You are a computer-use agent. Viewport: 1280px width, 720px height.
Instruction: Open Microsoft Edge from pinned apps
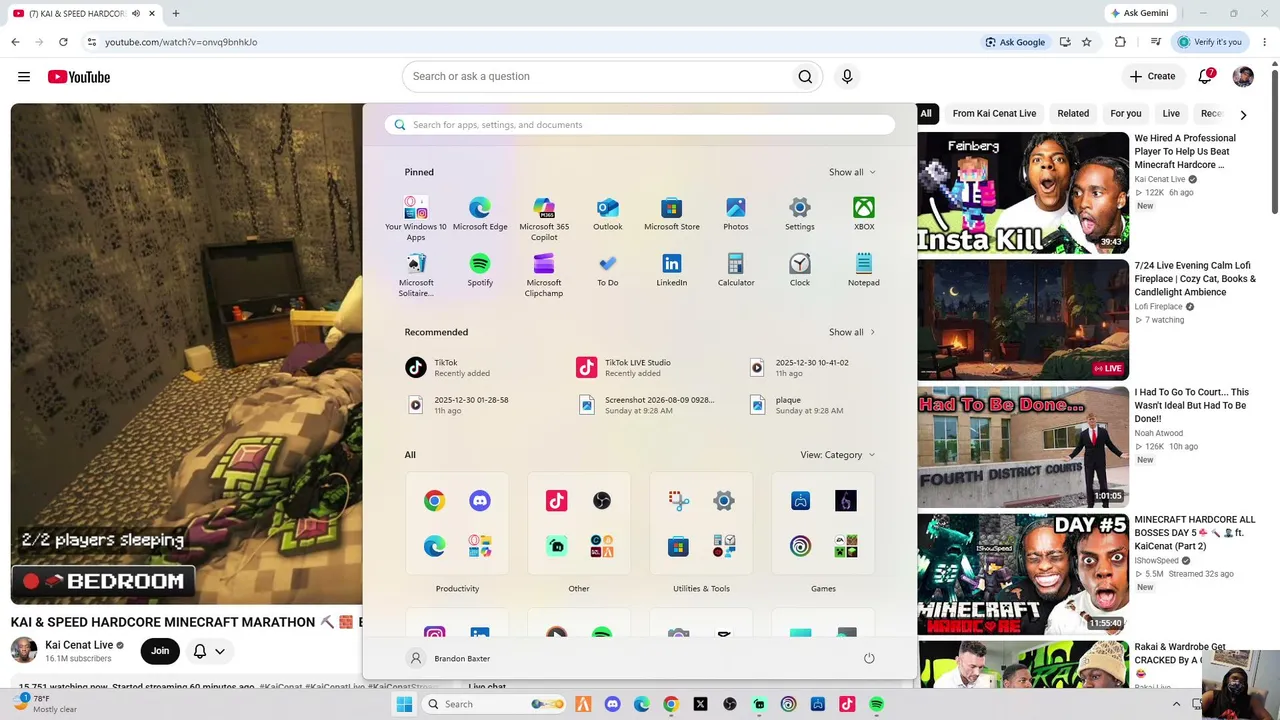click(x=480, y=214)
